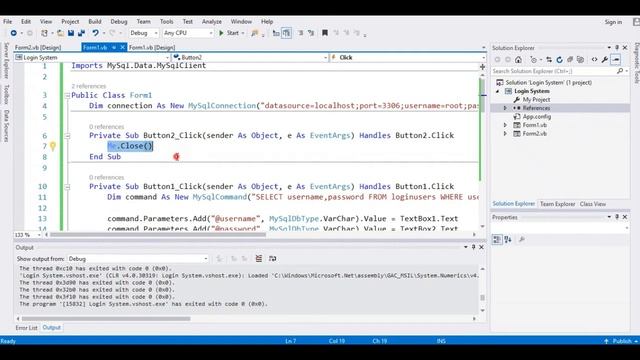This screenshot has width=640, height=360.
Task: Close the Form1.vb editor tab
Action: click(x=122, y=48)
